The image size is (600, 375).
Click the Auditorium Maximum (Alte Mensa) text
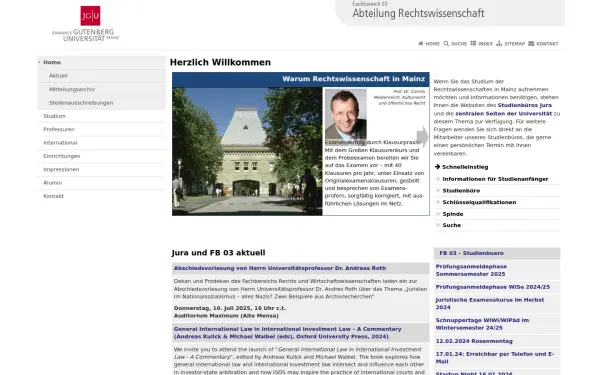[226, 316]
